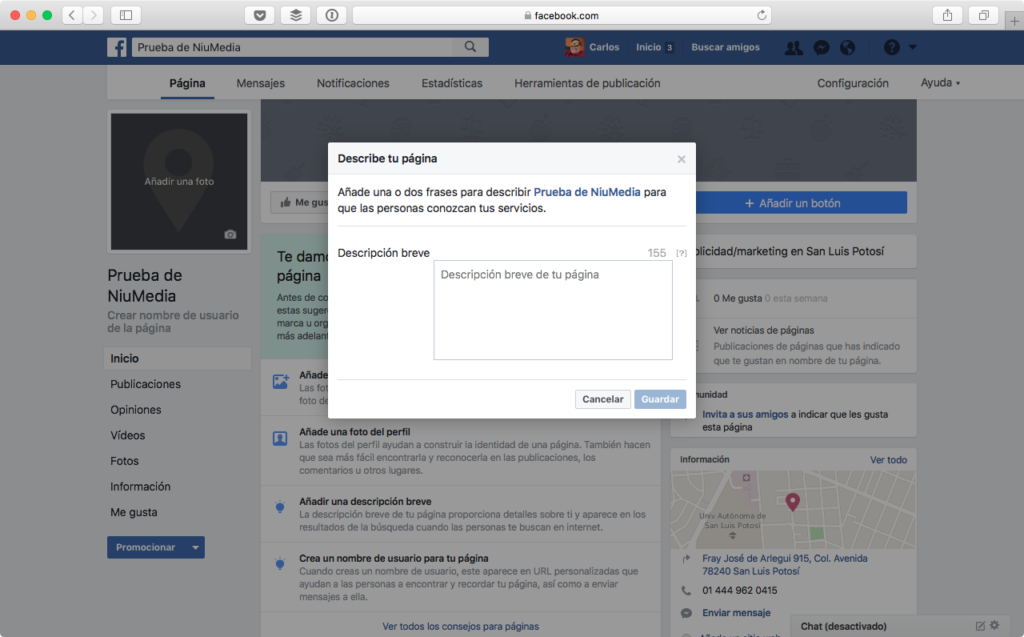The image size is (1024, 637).
Task: Click the [?] help next to character count
Action: 681,253
